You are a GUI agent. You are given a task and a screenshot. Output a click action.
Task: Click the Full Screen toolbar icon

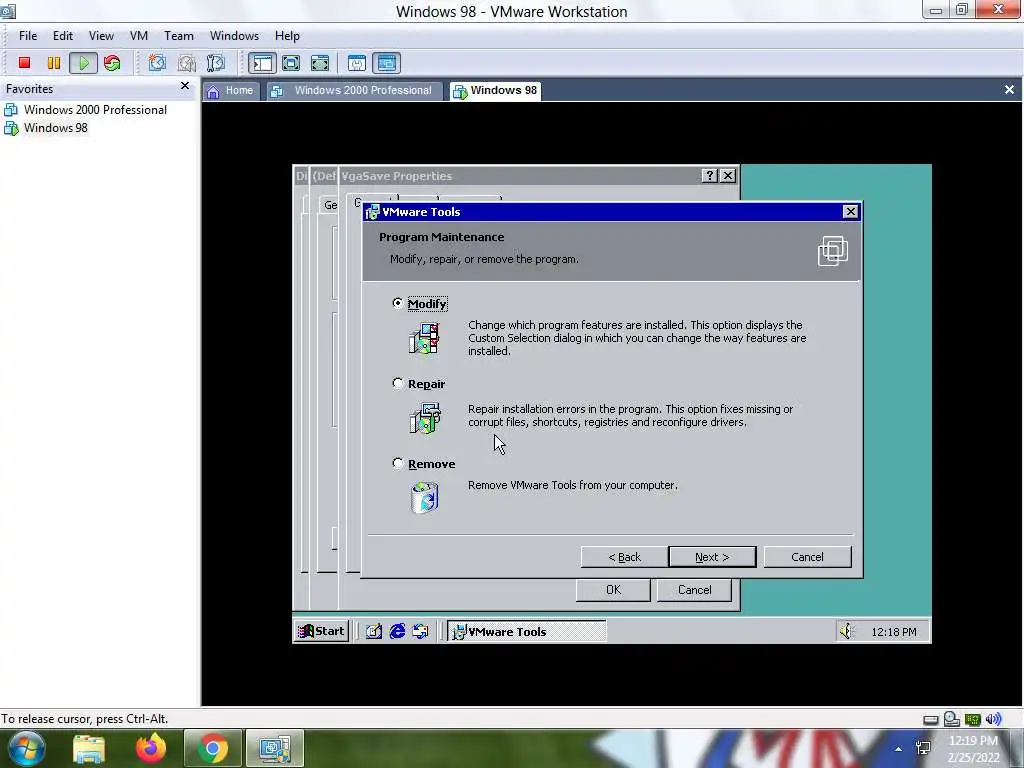[291, 63]
